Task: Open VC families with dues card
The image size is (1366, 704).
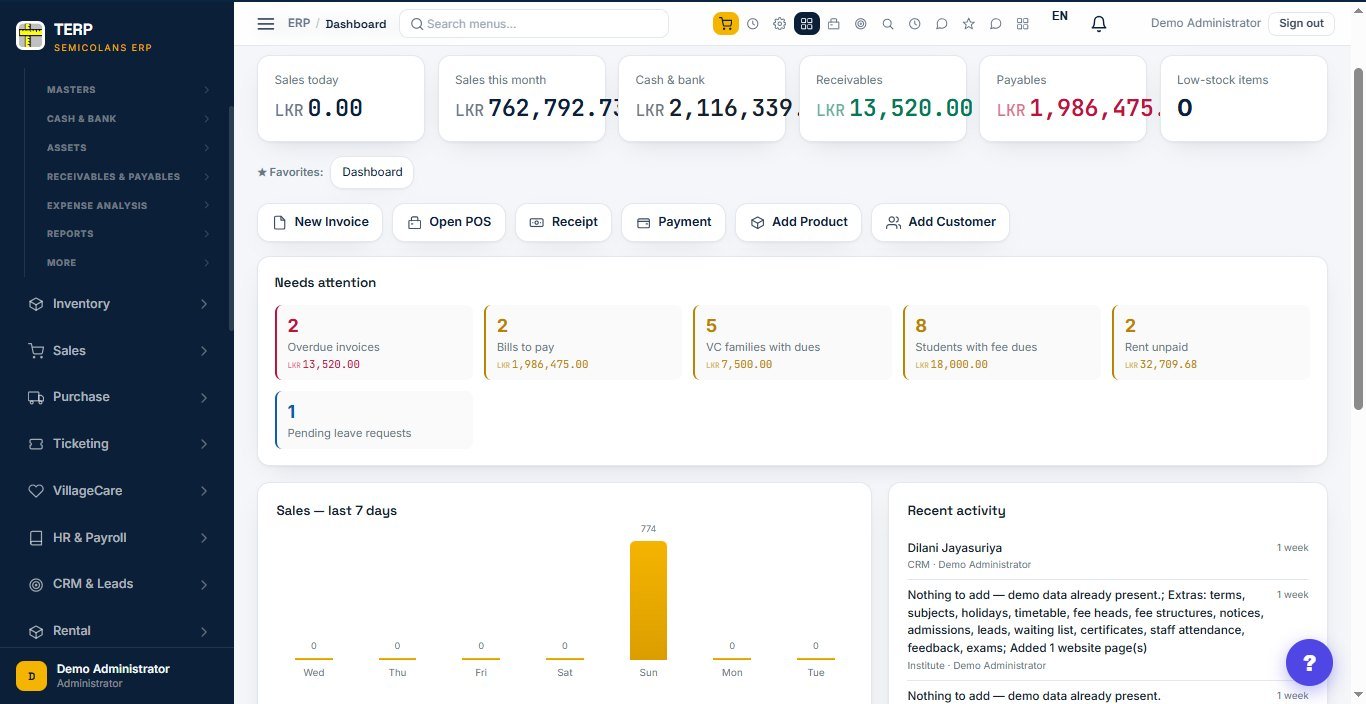Action: tap(792, 342)
